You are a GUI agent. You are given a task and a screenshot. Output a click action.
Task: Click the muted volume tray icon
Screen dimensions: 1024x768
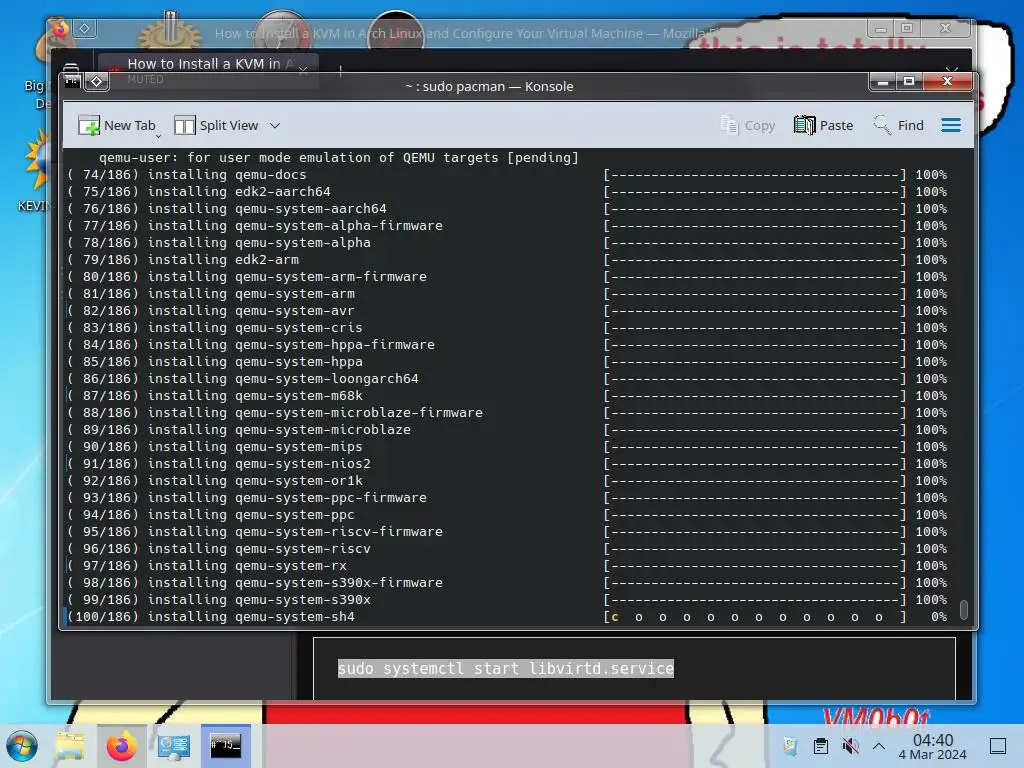[x=850, y=746]
